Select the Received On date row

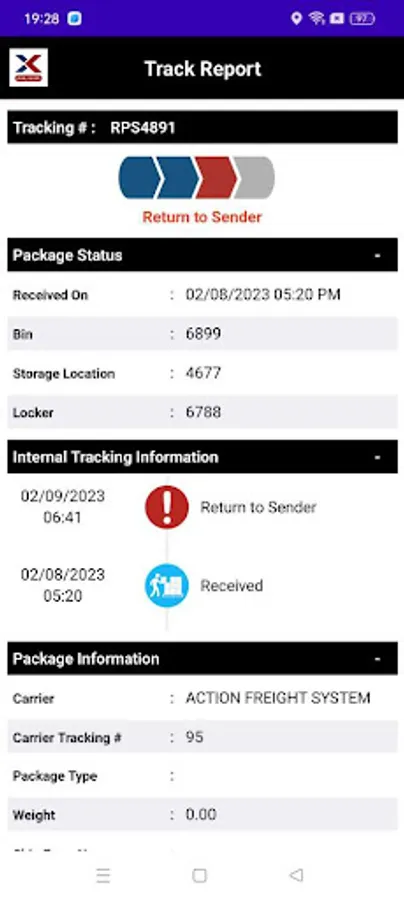202,295
